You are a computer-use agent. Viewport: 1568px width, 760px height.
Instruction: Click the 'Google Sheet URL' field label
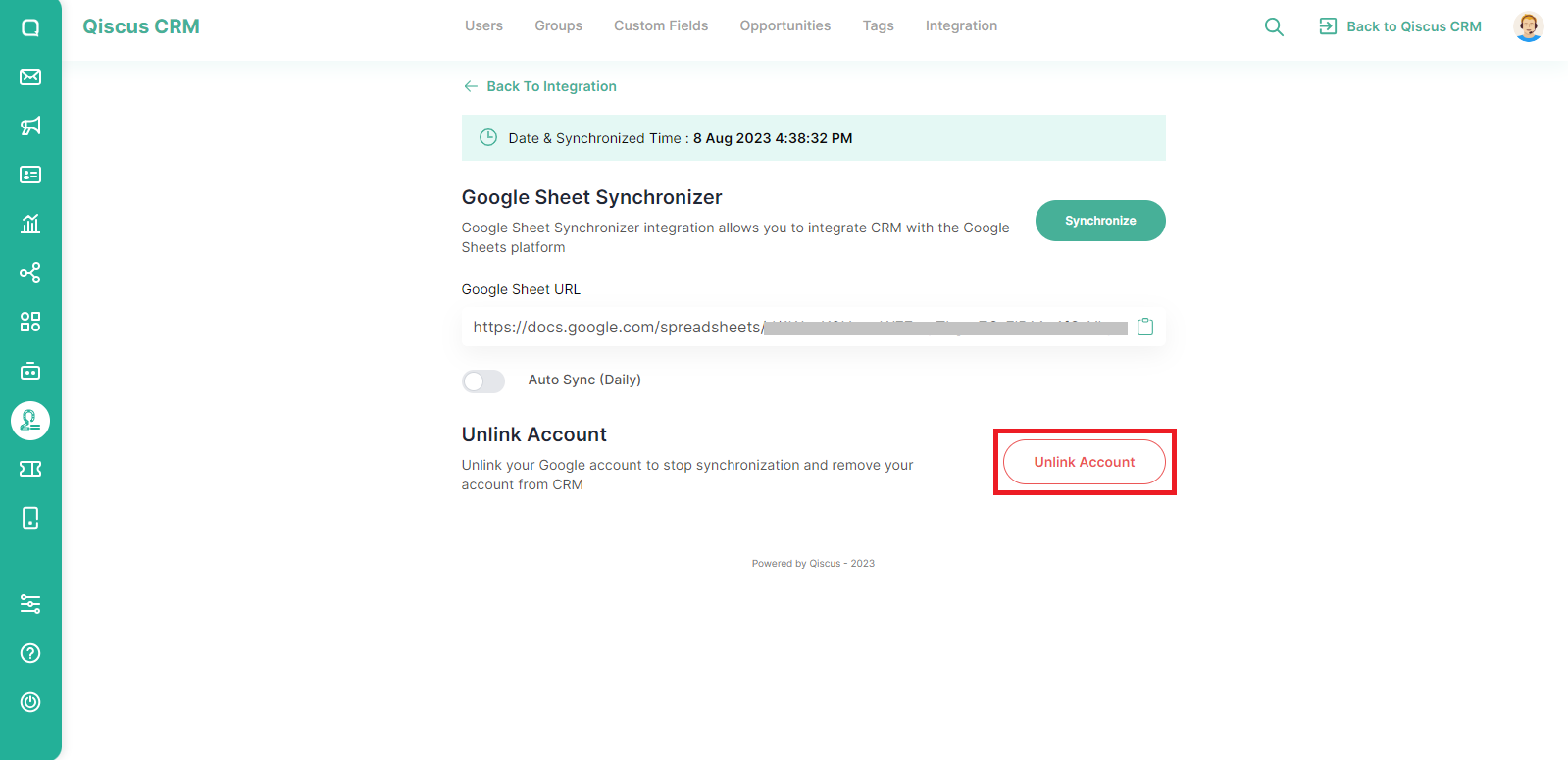521,289
